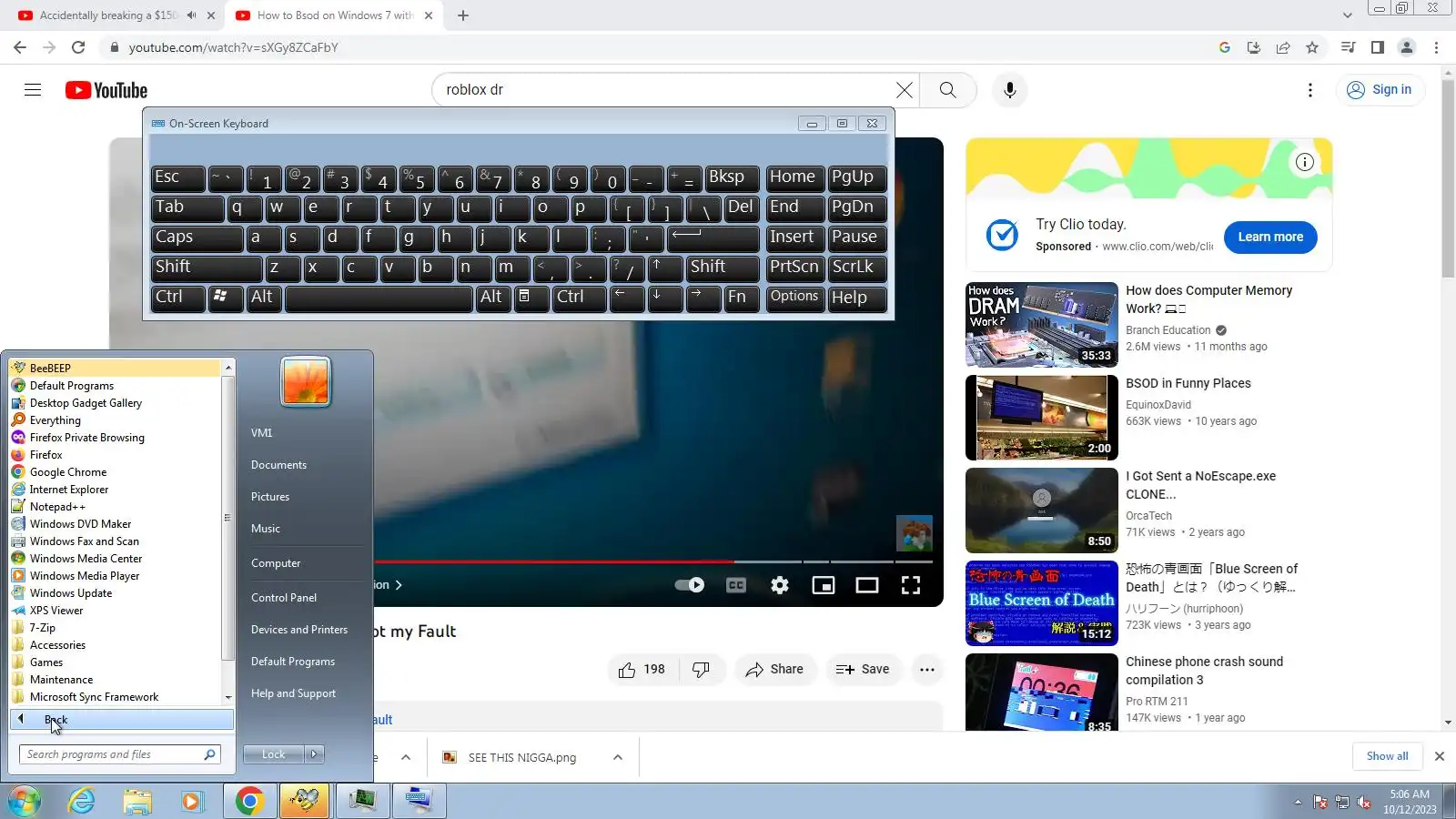
Task: Bookmark this page with star icon
Action: [x=1311, y=47]
